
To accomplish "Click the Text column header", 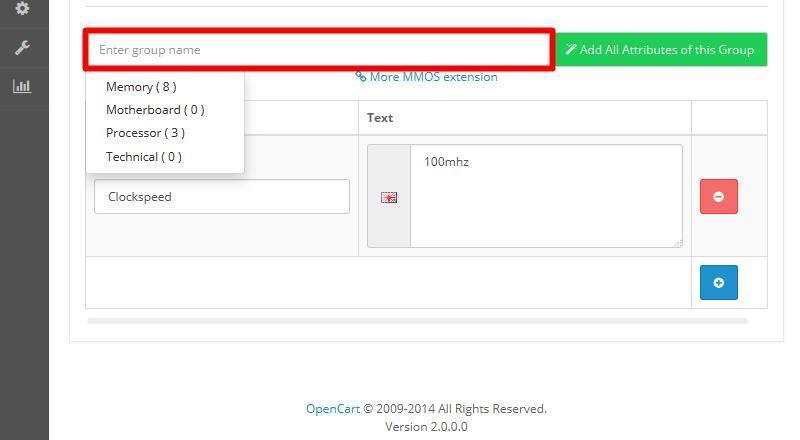I will [380, 118].
